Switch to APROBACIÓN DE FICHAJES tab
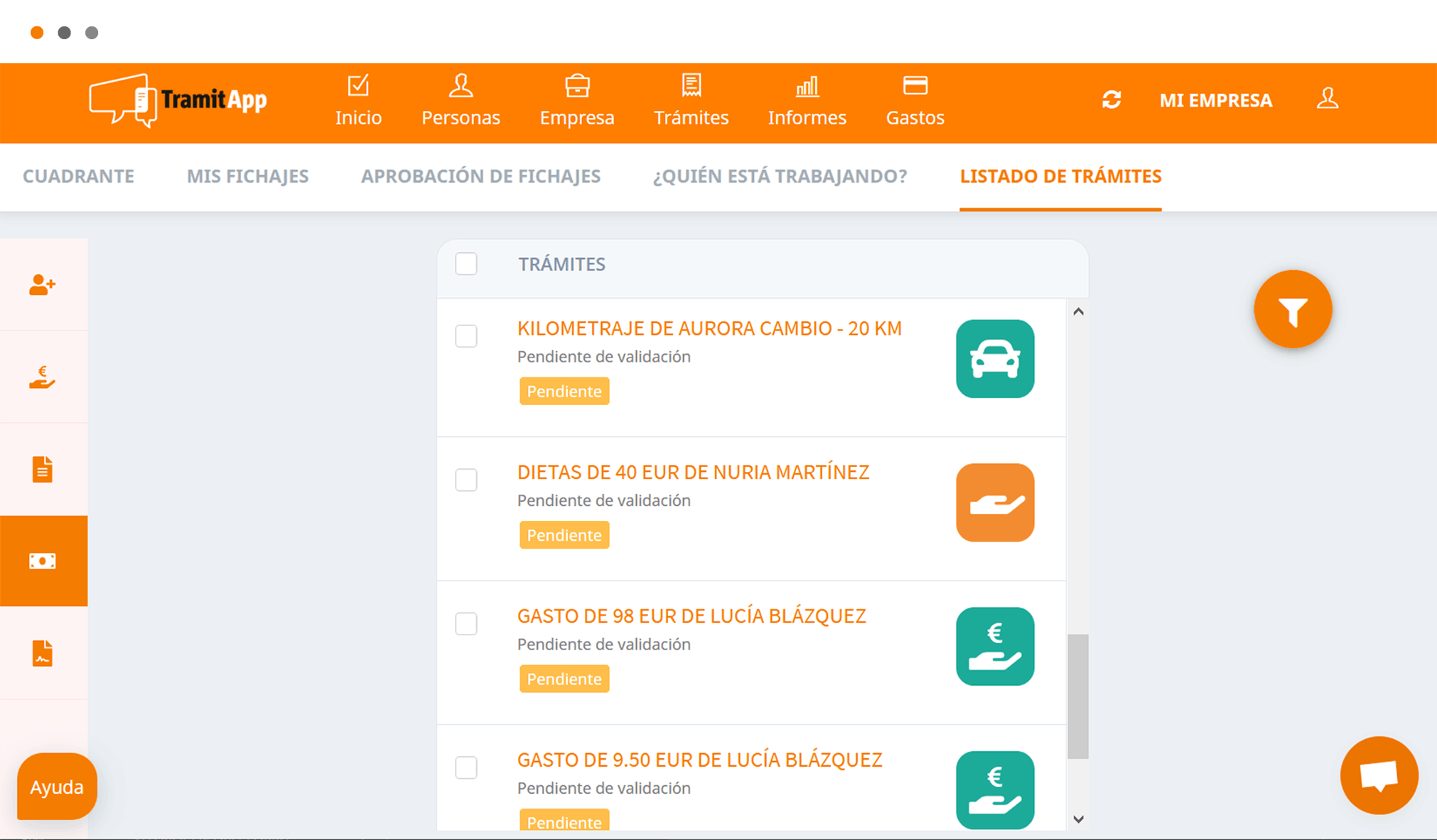Image resolution: width=1437 pixels, height=840 pixels. point(480,176)
